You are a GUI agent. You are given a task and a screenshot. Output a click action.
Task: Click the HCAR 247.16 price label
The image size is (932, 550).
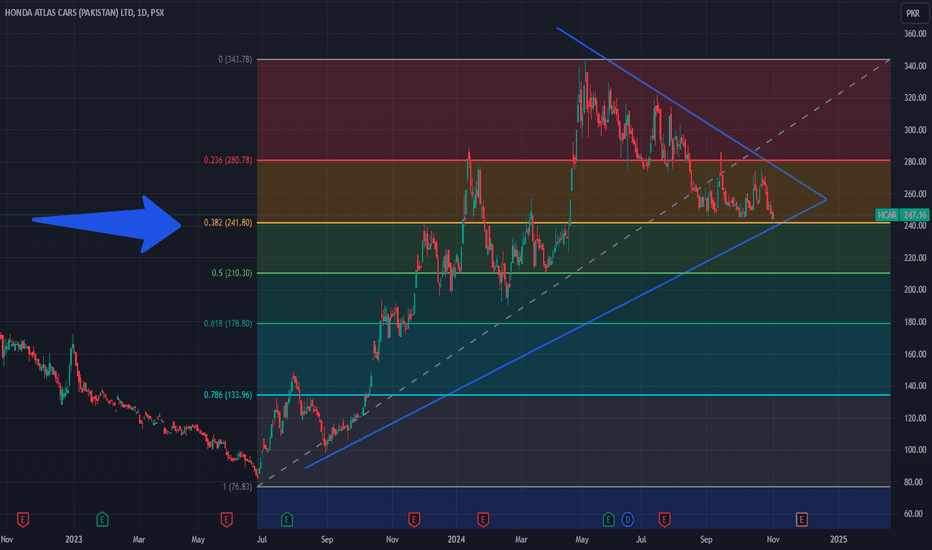point(902,215)
